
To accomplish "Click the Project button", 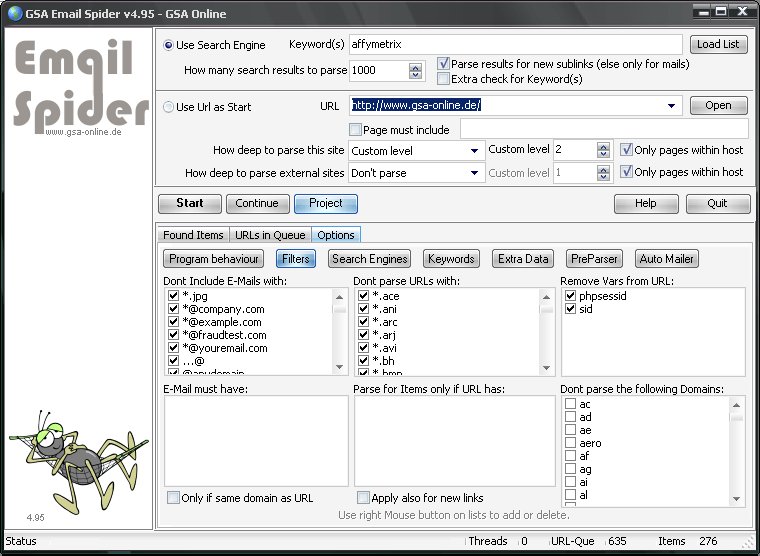I will pos(326,204).
